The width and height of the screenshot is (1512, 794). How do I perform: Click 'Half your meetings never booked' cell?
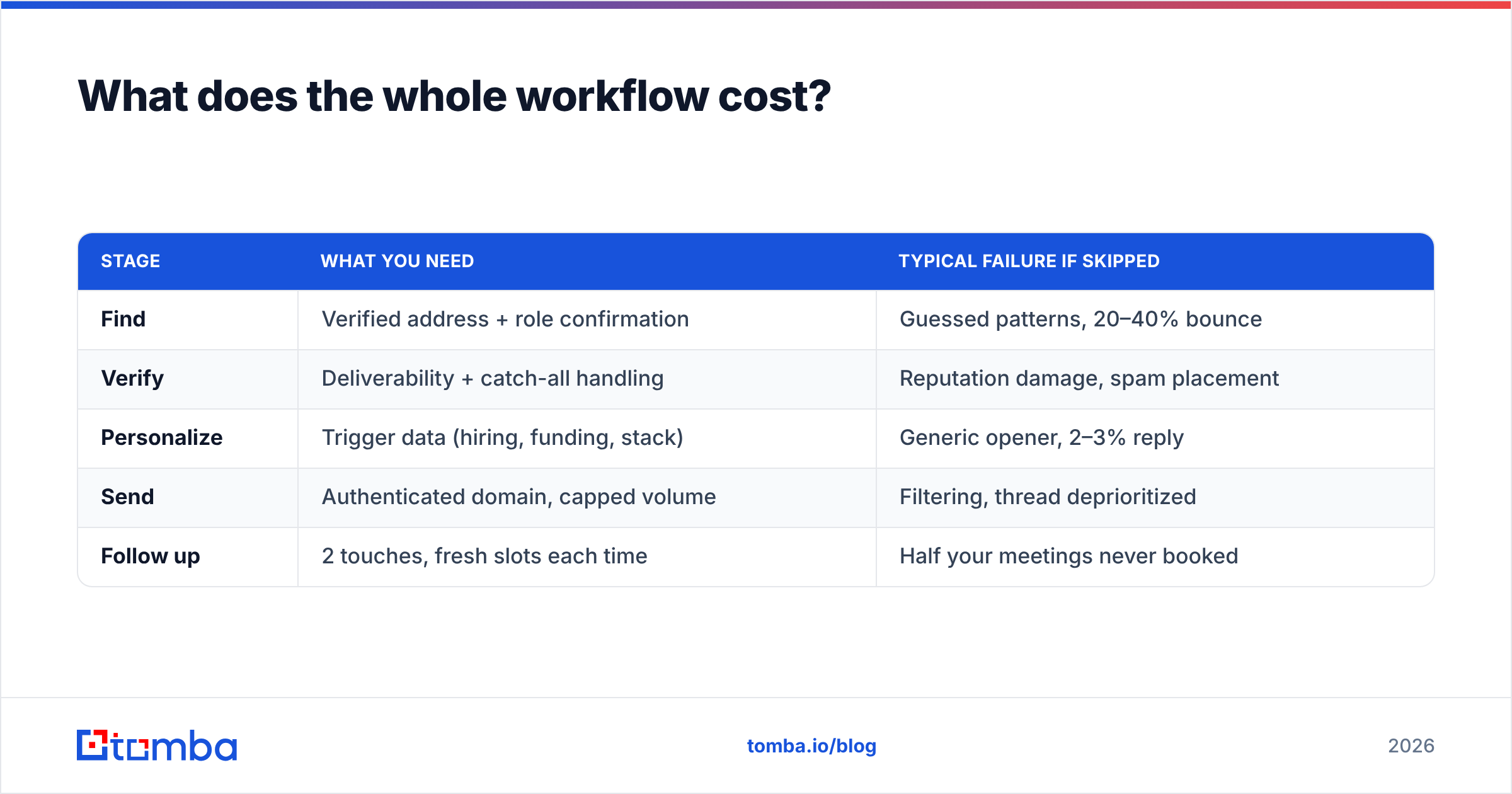(1155, 556)
